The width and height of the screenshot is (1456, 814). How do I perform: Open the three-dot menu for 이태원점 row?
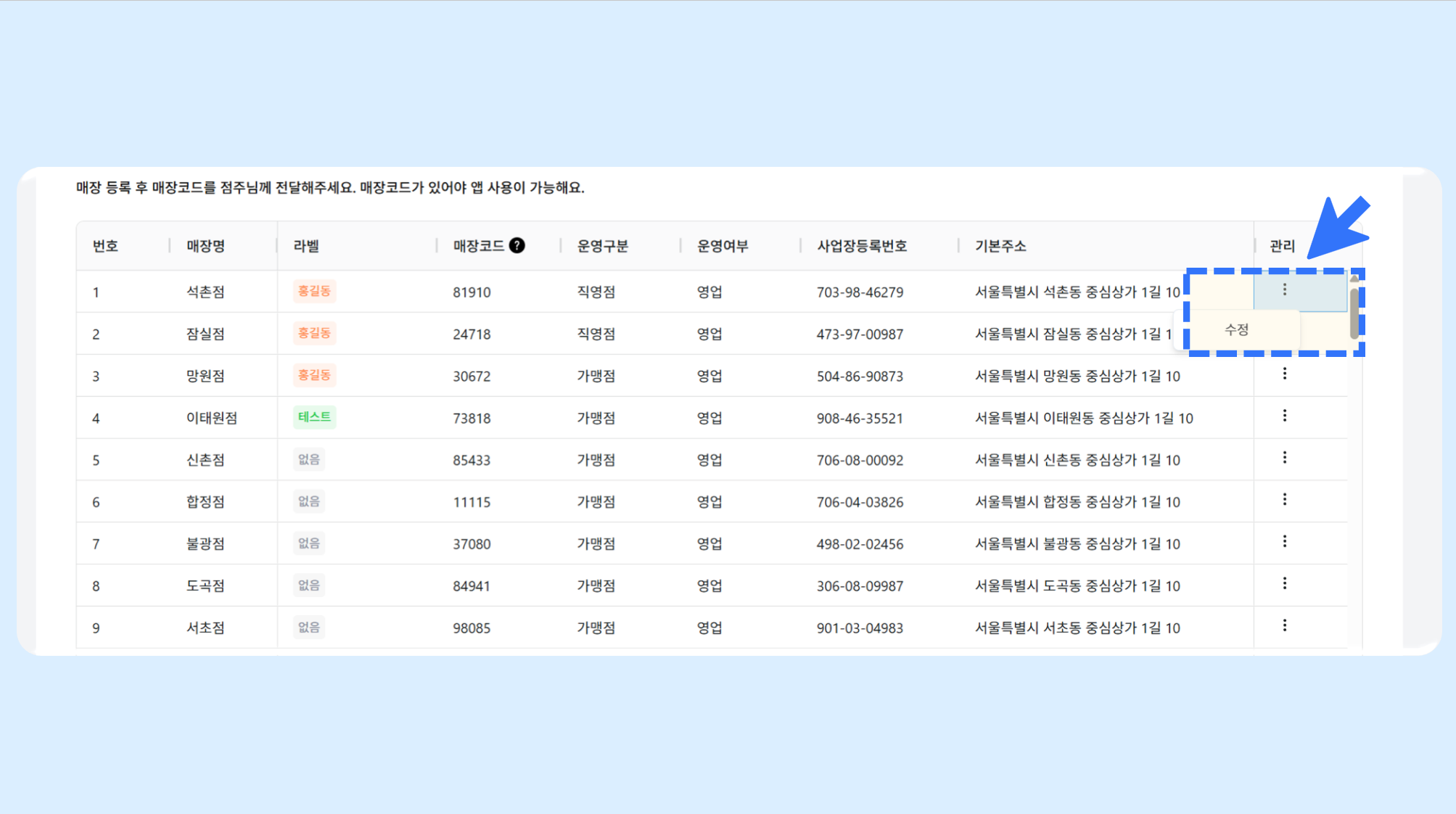pyautogui.click(x=1284, y=416)
